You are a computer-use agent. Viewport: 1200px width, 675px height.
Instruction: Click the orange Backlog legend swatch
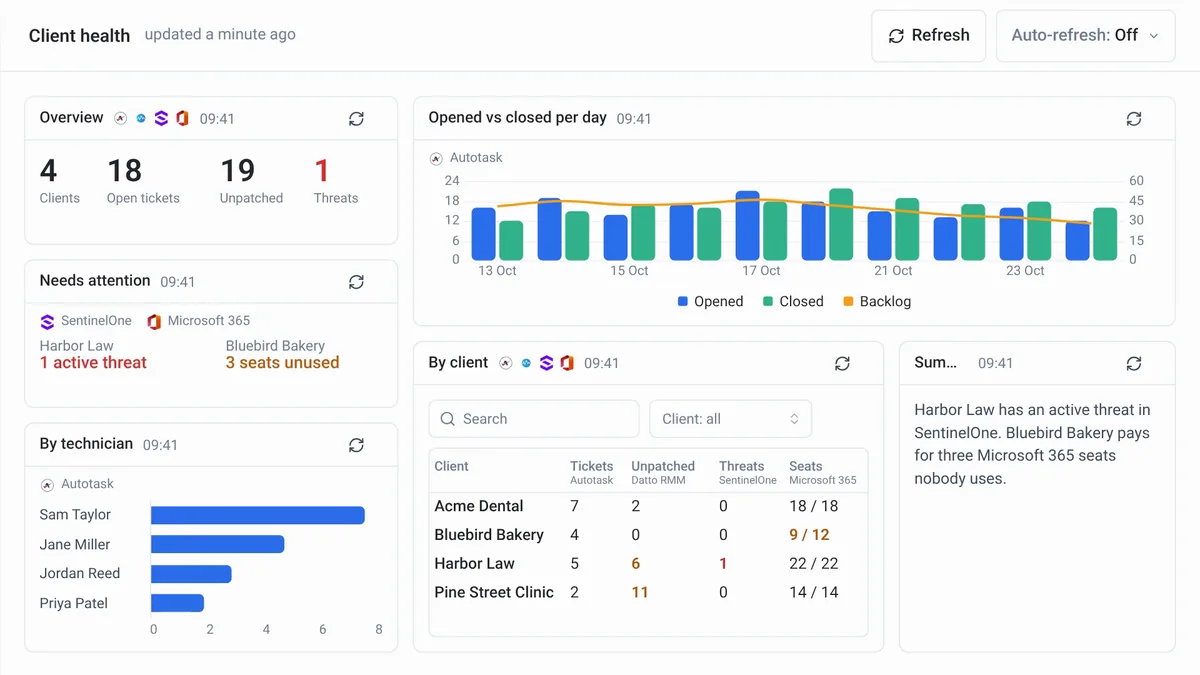(849, 302)
